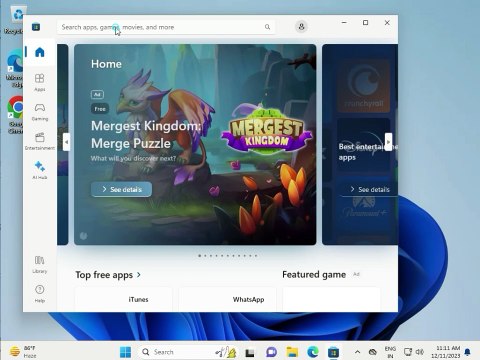The image size is (480, 360).
Task: Open Google Chrome desktop shortcut
Action: click(x=15, y=115)
